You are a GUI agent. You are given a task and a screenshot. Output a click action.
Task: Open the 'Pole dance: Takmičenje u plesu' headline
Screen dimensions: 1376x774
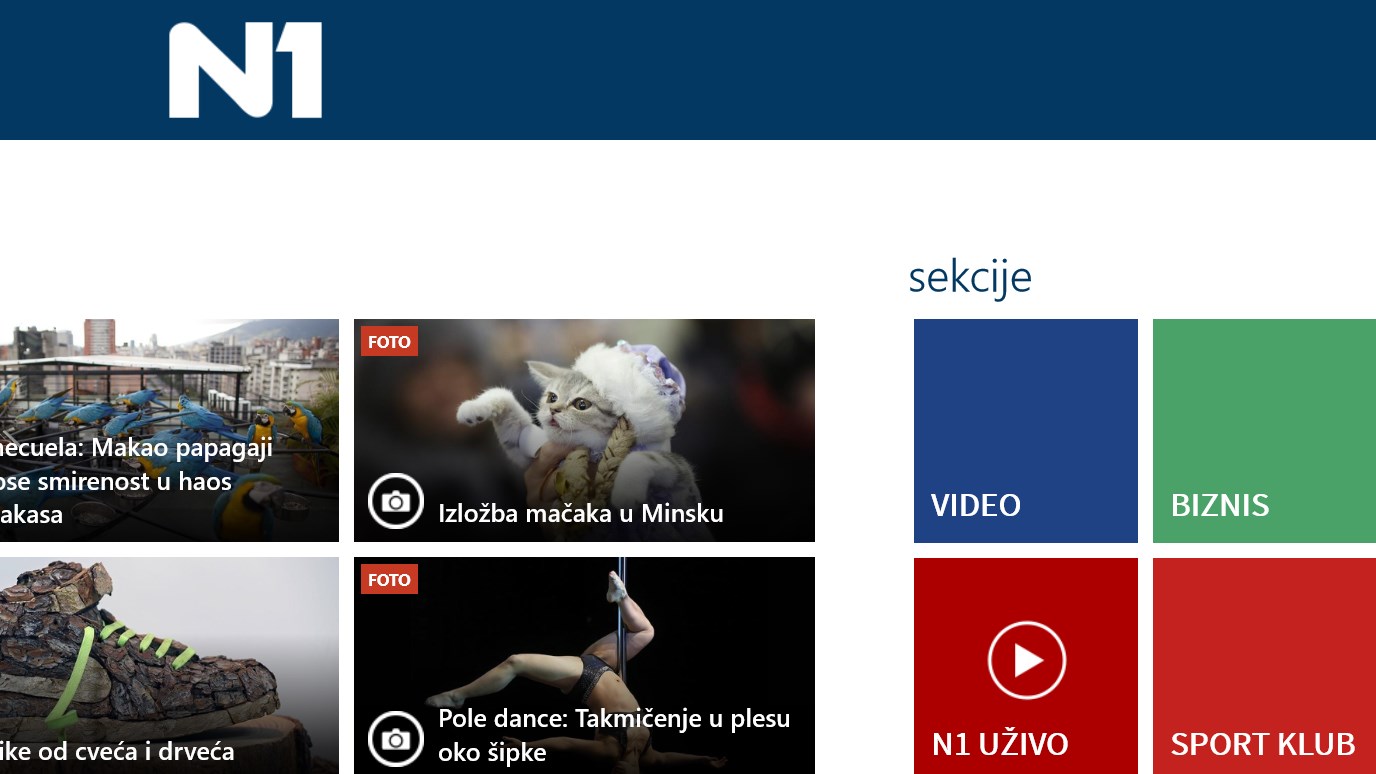click(614, 735)
